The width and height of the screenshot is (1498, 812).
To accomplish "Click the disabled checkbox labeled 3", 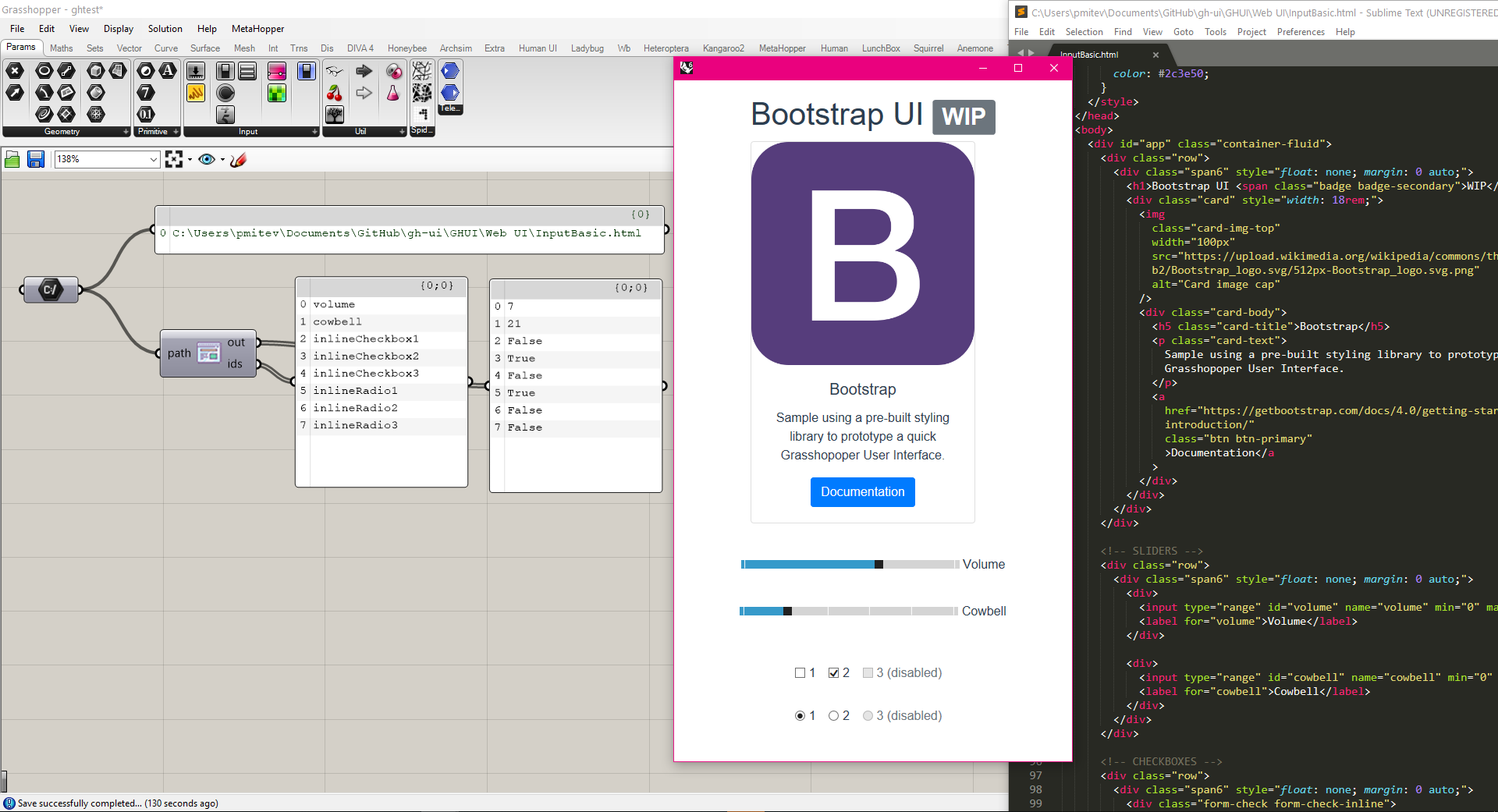I will [868, 672].
